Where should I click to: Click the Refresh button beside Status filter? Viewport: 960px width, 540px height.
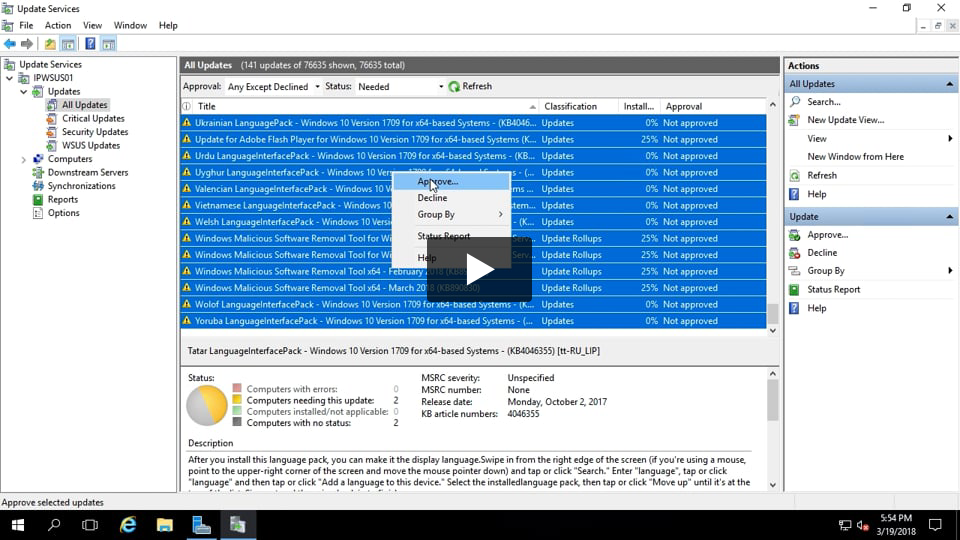click(470, 87)
